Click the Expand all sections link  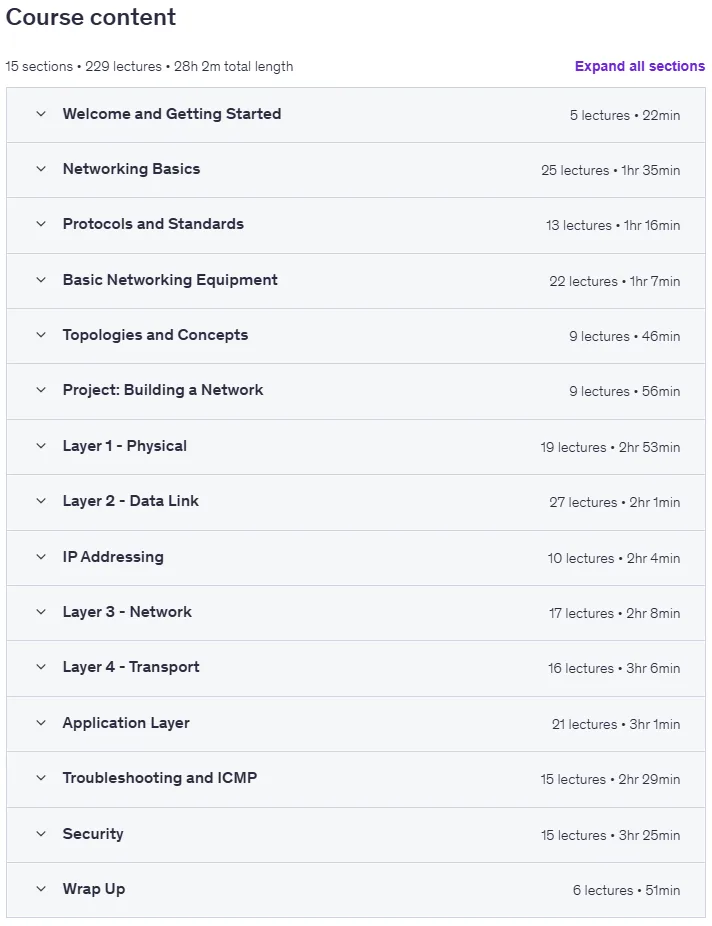pos(640,66)
